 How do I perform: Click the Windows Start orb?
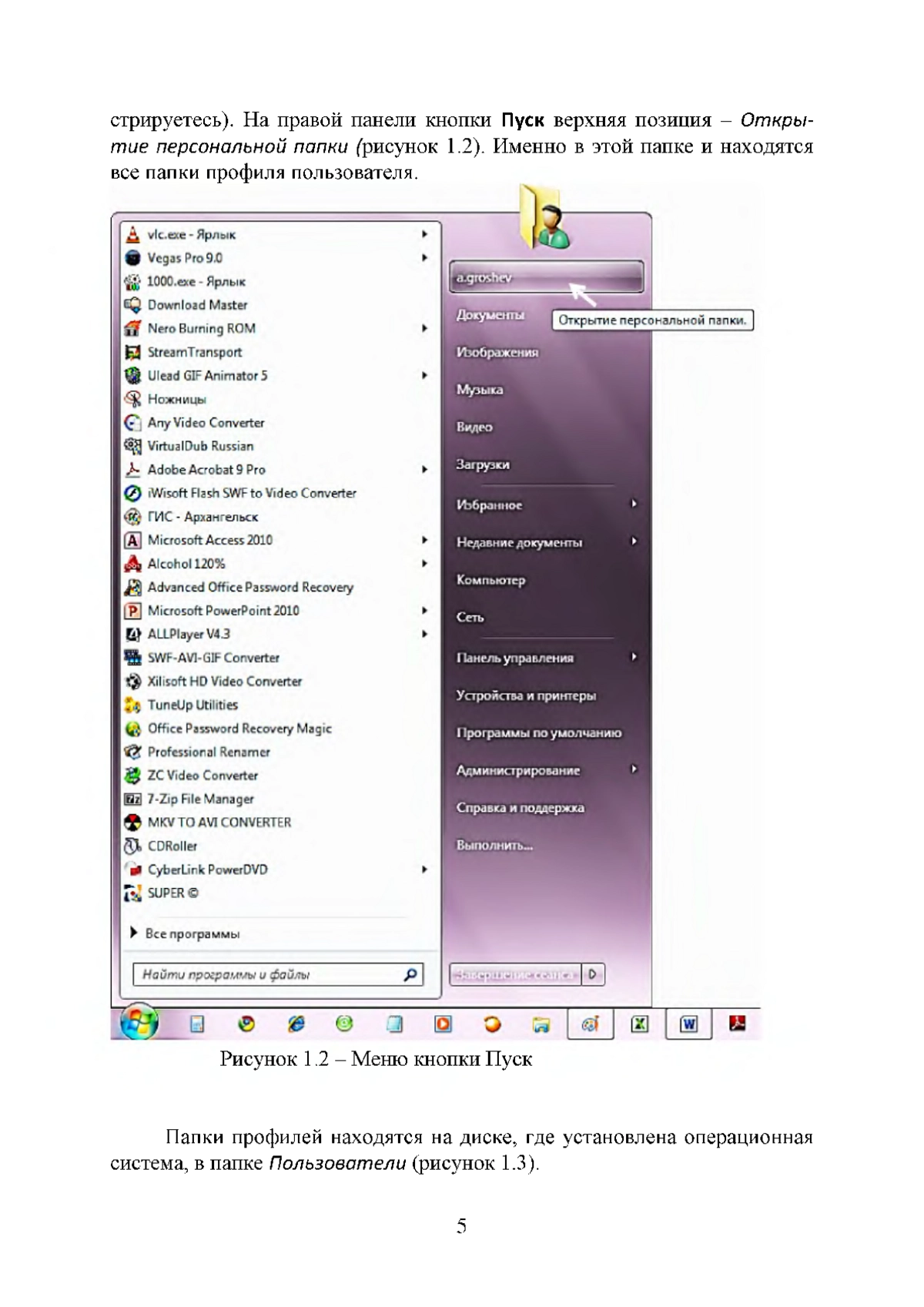coord(139,1023)
